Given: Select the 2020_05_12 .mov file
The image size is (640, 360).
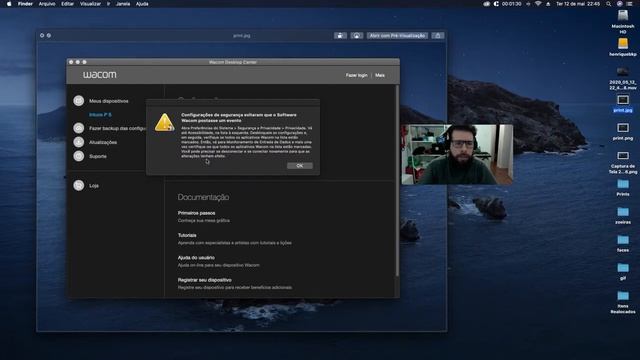Looking at the screenshot, I should (x=622, y=78).
